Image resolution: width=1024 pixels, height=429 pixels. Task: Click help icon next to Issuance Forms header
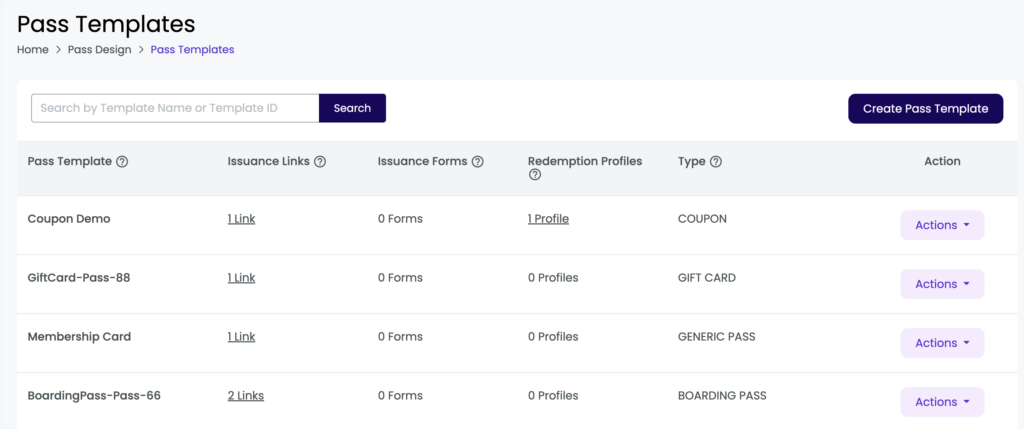(x=477, y=162)
